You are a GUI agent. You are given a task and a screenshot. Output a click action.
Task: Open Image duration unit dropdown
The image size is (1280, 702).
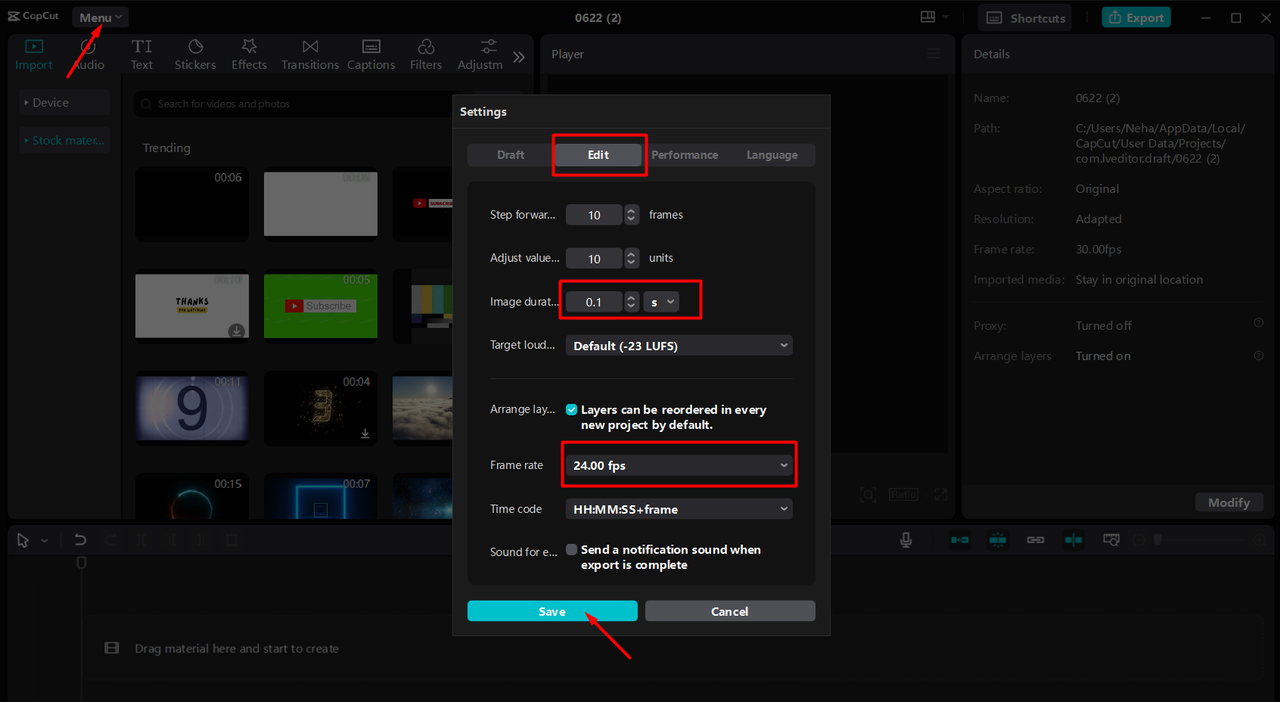click(x=661, y=301)
